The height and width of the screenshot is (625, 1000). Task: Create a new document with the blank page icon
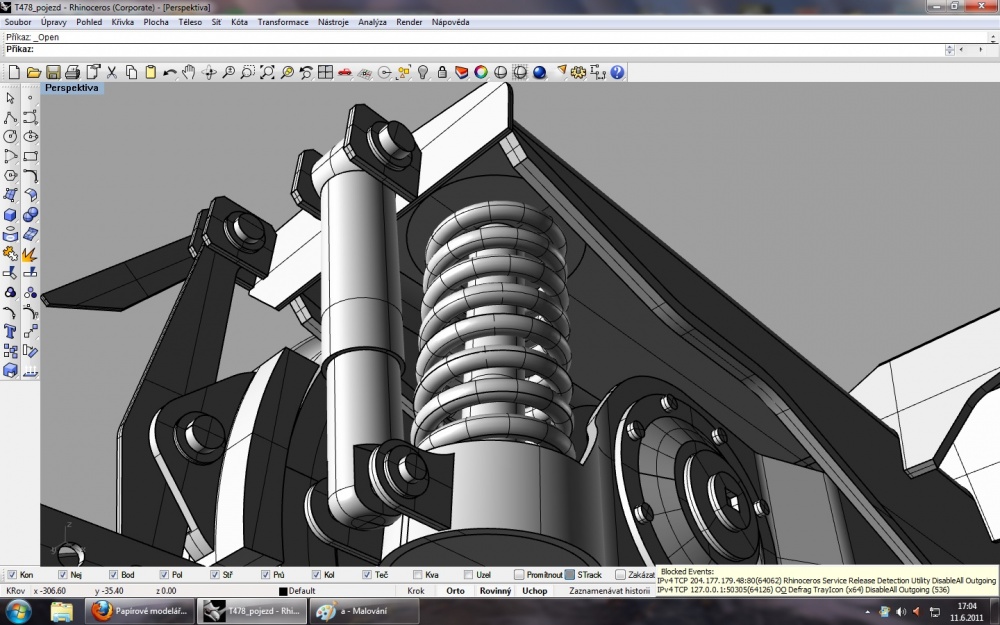(14, 72)
